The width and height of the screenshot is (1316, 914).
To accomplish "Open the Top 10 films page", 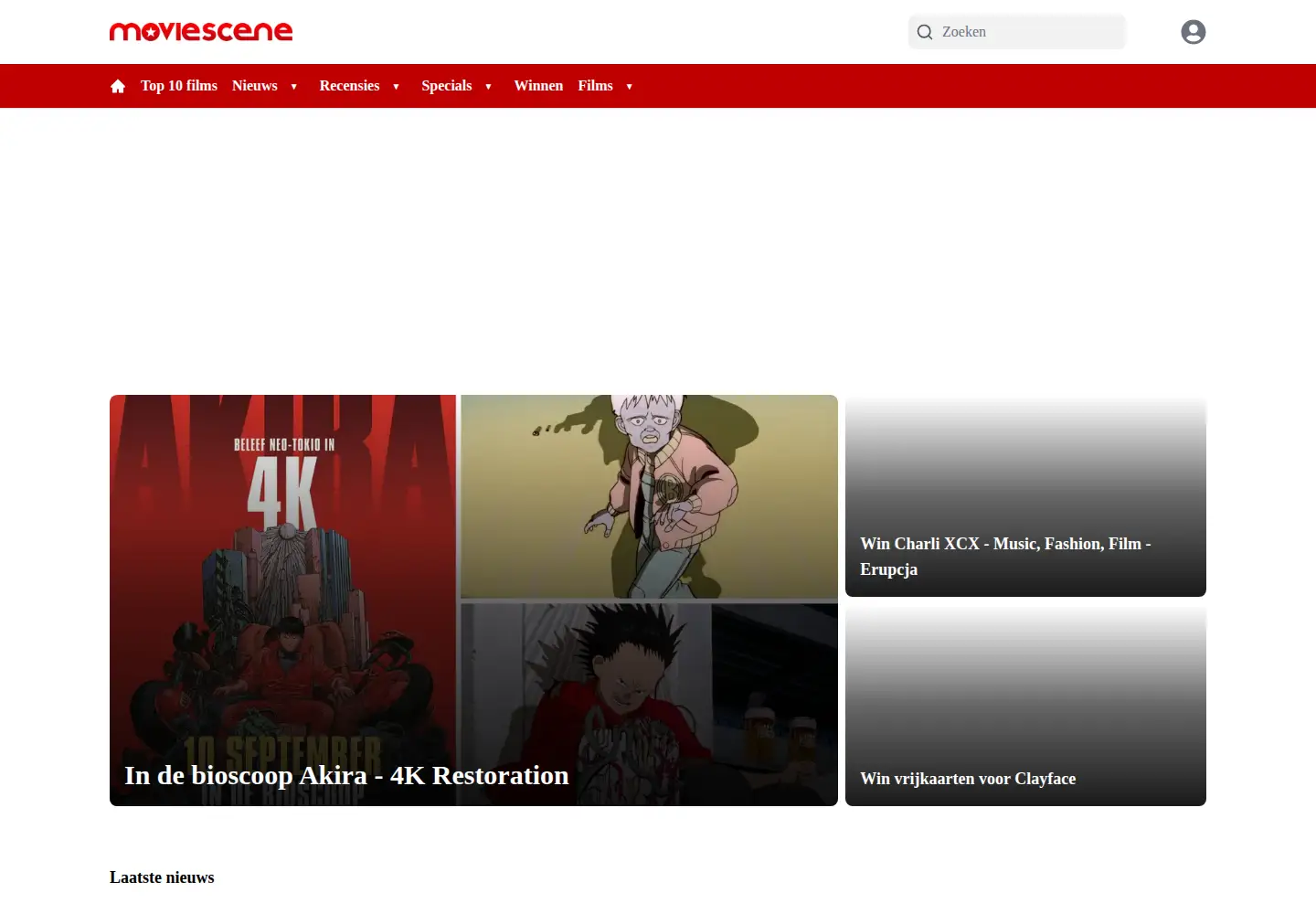I will (179, 86).
